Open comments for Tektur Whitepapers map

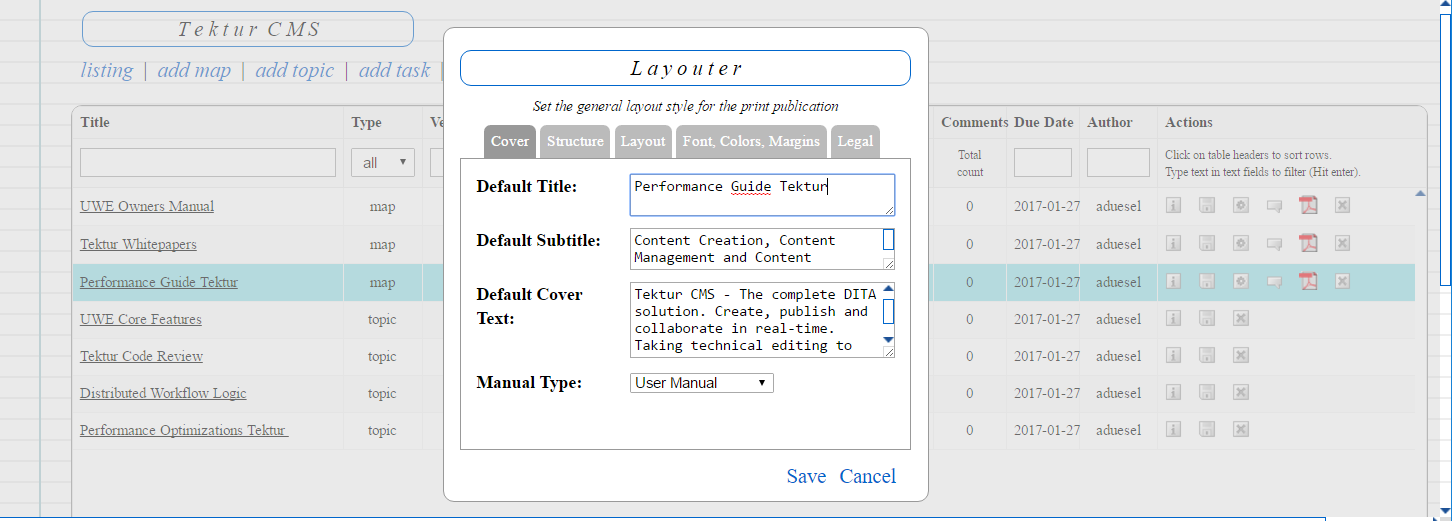pos(1274,244)
